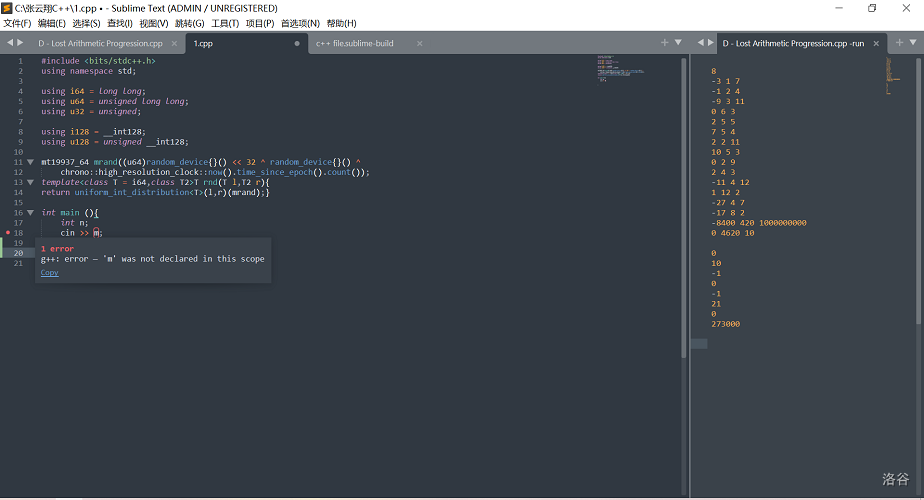Screen dimensions: 924x500
Task: Open right pane tab list dropdown
Action: click(x=913, y=43)
